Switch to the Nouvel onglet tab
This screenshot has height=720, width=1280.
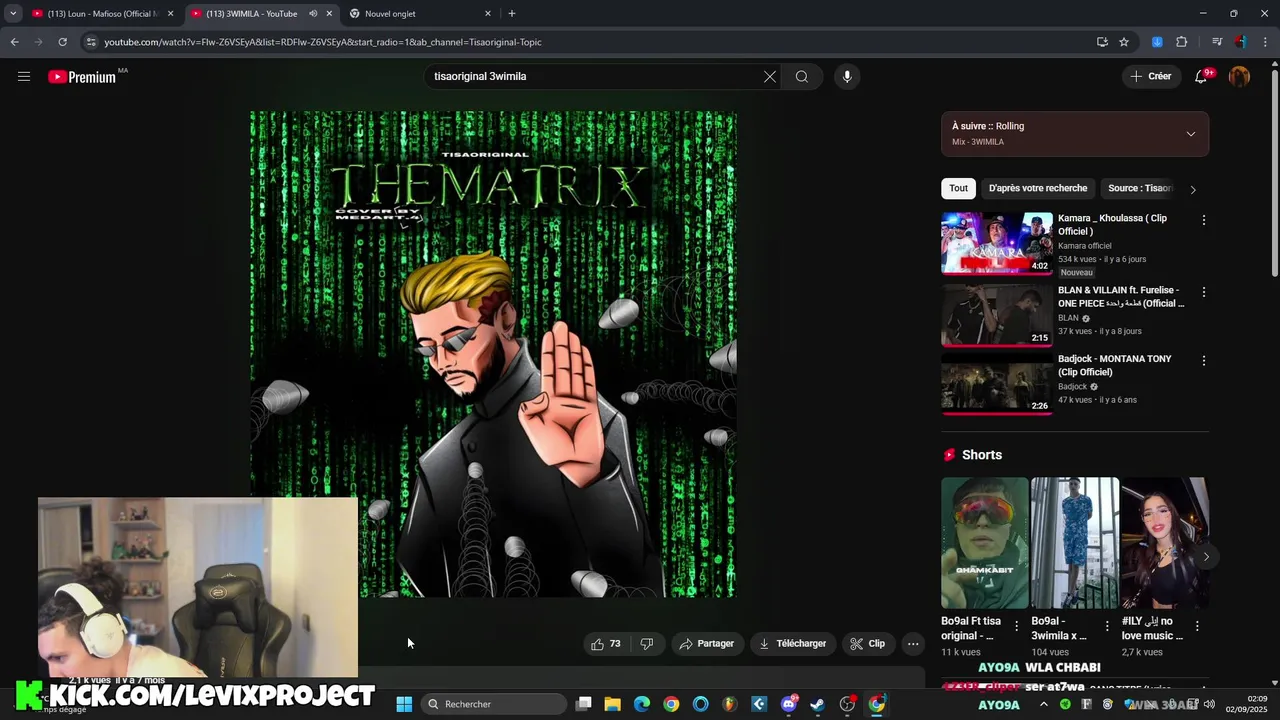click(418, 14)
